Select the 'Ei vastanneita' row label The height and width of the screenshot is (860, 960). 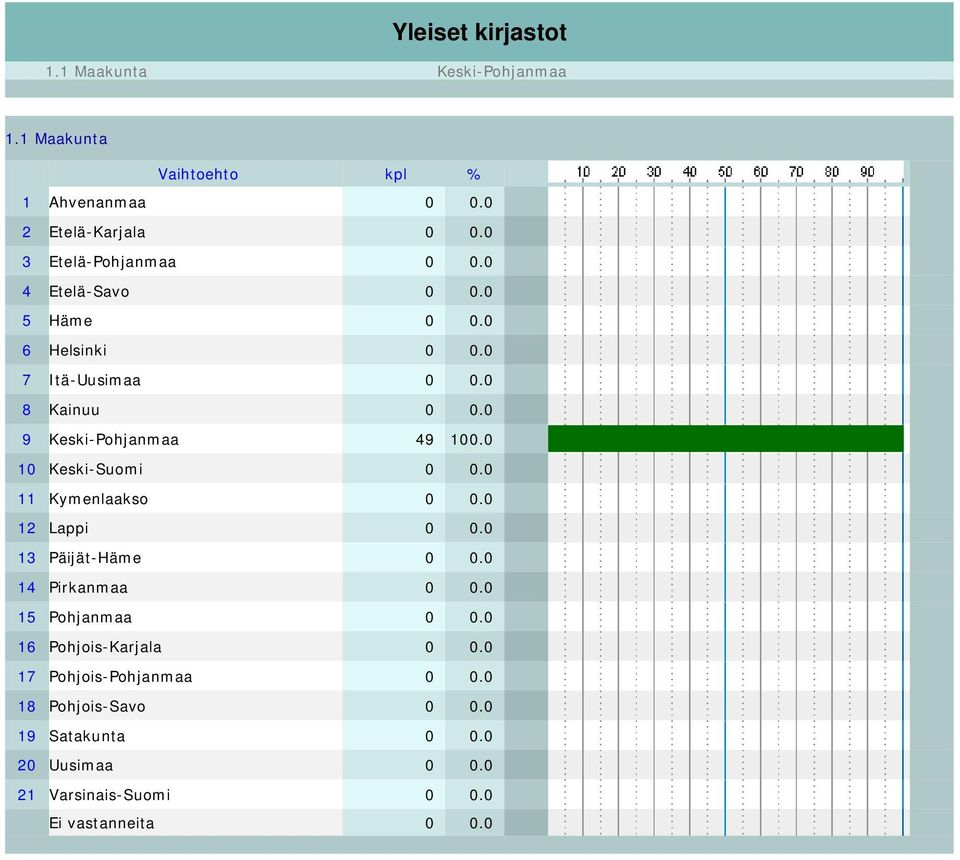[x=102, y=823]
